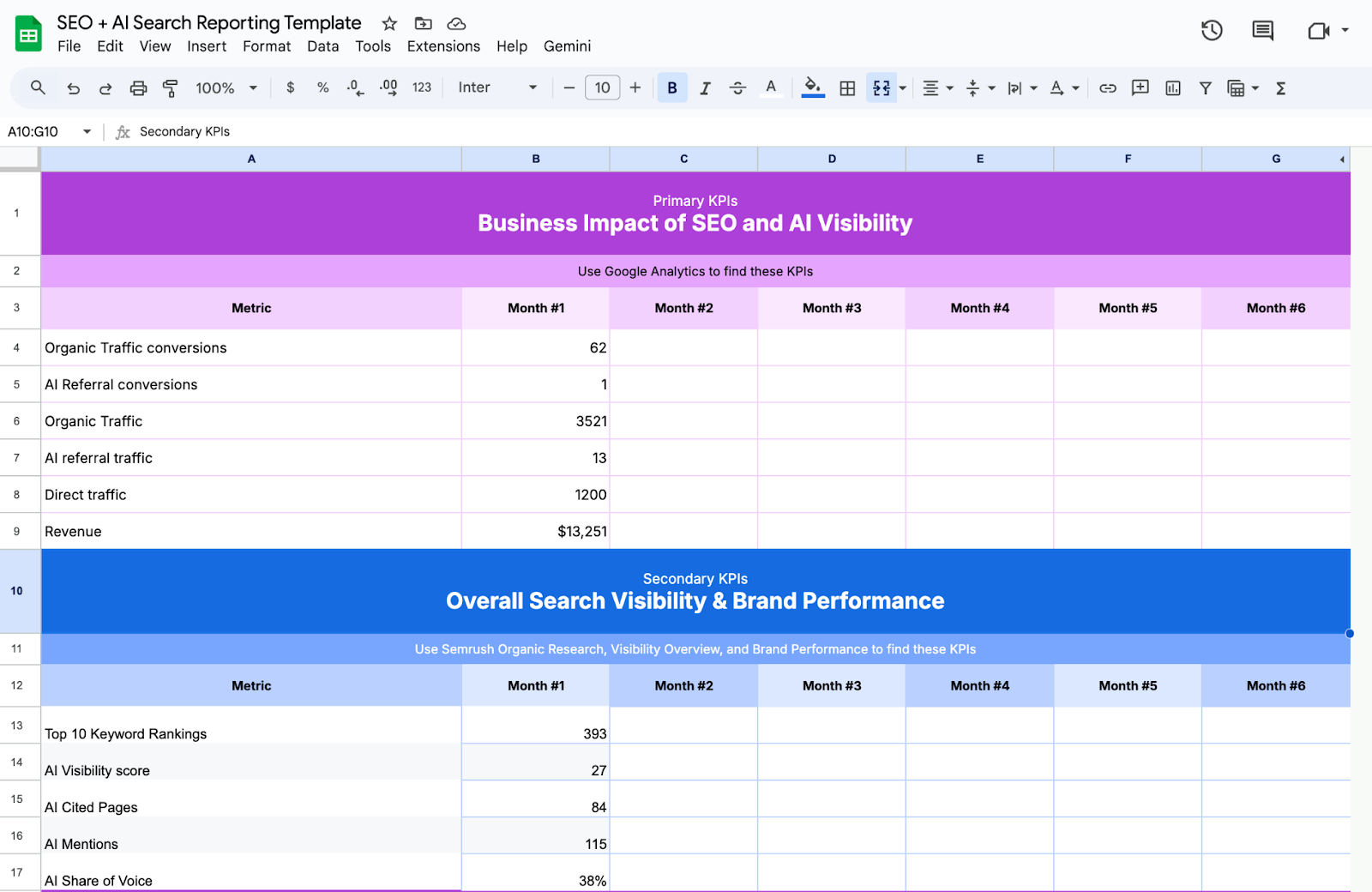Viewport: 1372px width, 892px height.
Task: Click the insert link icon
Action: point(1108,87)
